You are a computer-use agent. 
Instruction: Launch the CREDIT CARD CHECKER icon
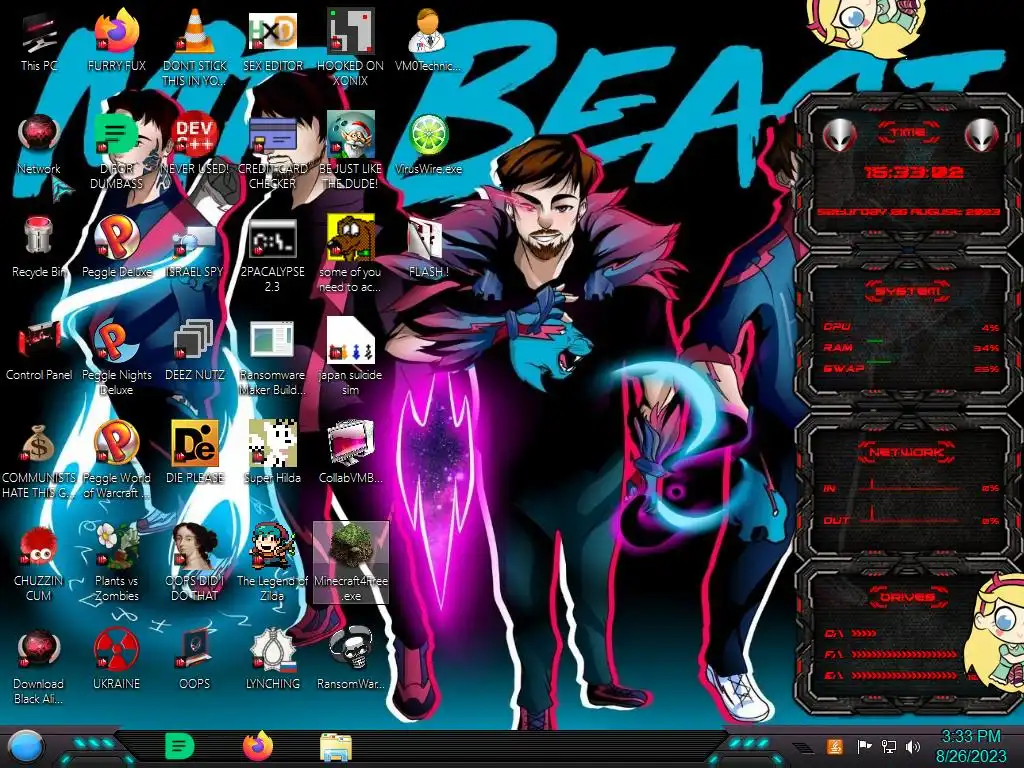click(272, 152)
